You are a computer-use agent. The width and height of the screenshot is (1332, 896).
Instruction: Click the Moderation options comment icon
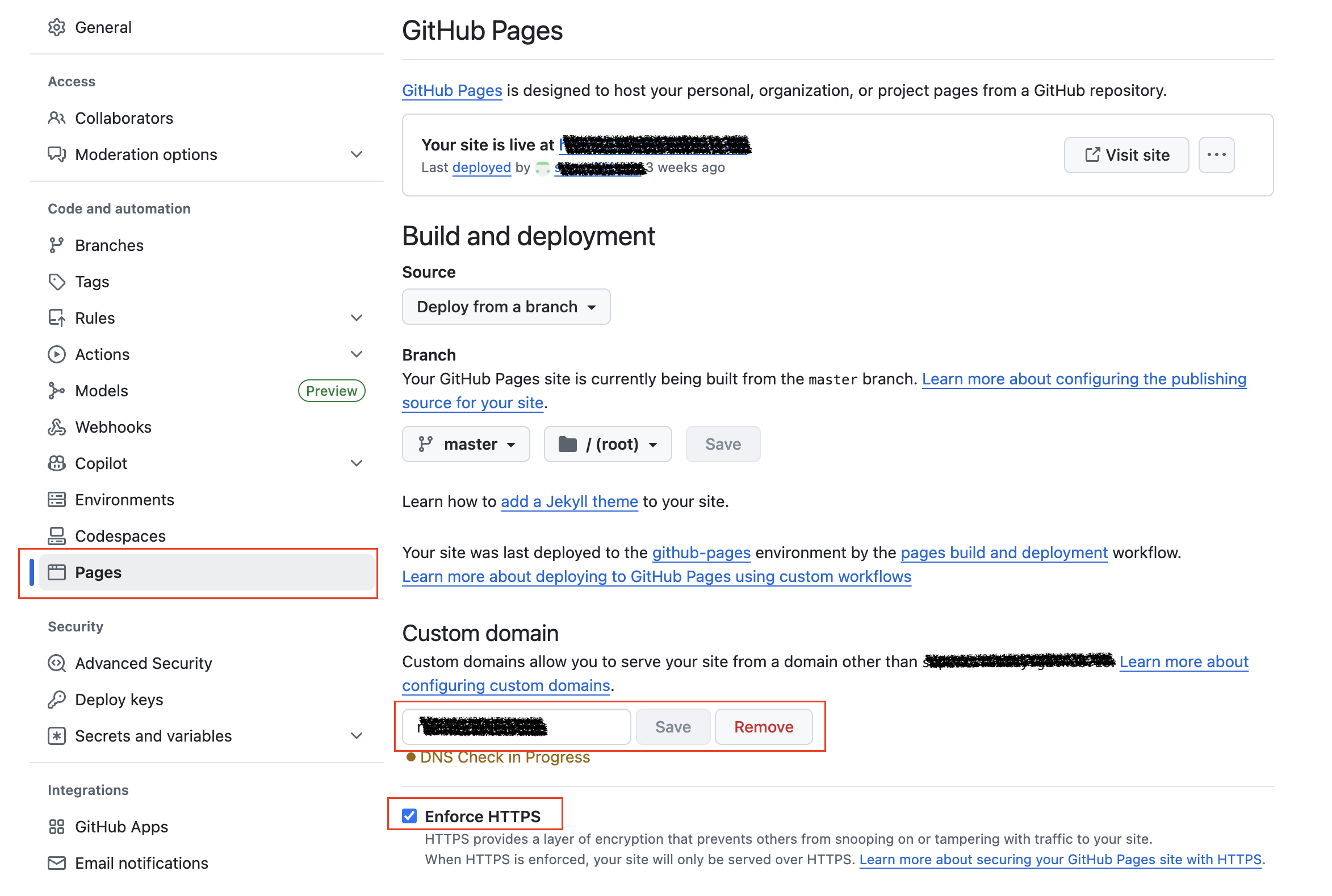pos(57,154)
